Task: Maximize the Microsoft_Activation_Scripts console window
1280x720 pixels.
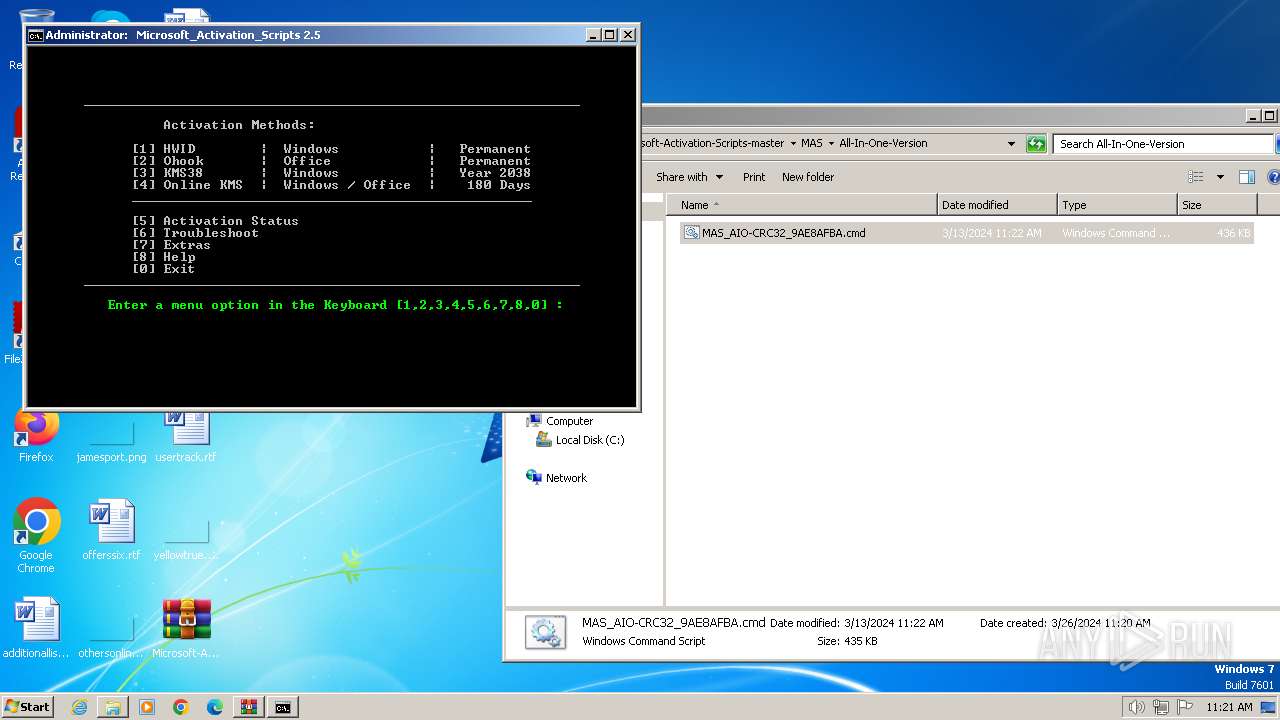Action: coord(610,35)
